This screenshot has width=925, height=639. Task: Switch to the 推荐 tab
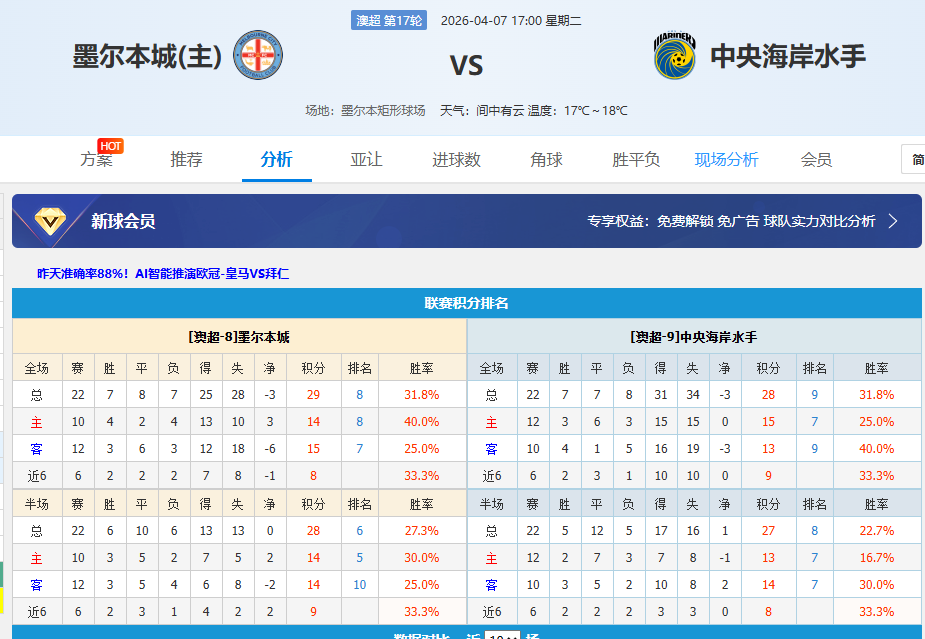point(186,160)
